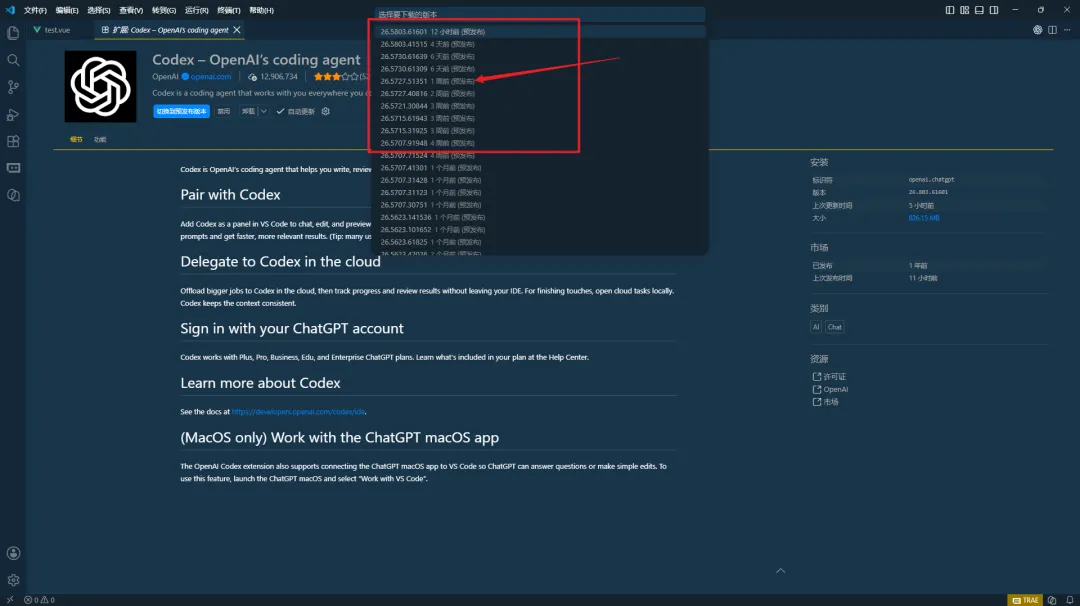
Task: Open the Customize Layout icon in title bar
Action: point(964,10)
